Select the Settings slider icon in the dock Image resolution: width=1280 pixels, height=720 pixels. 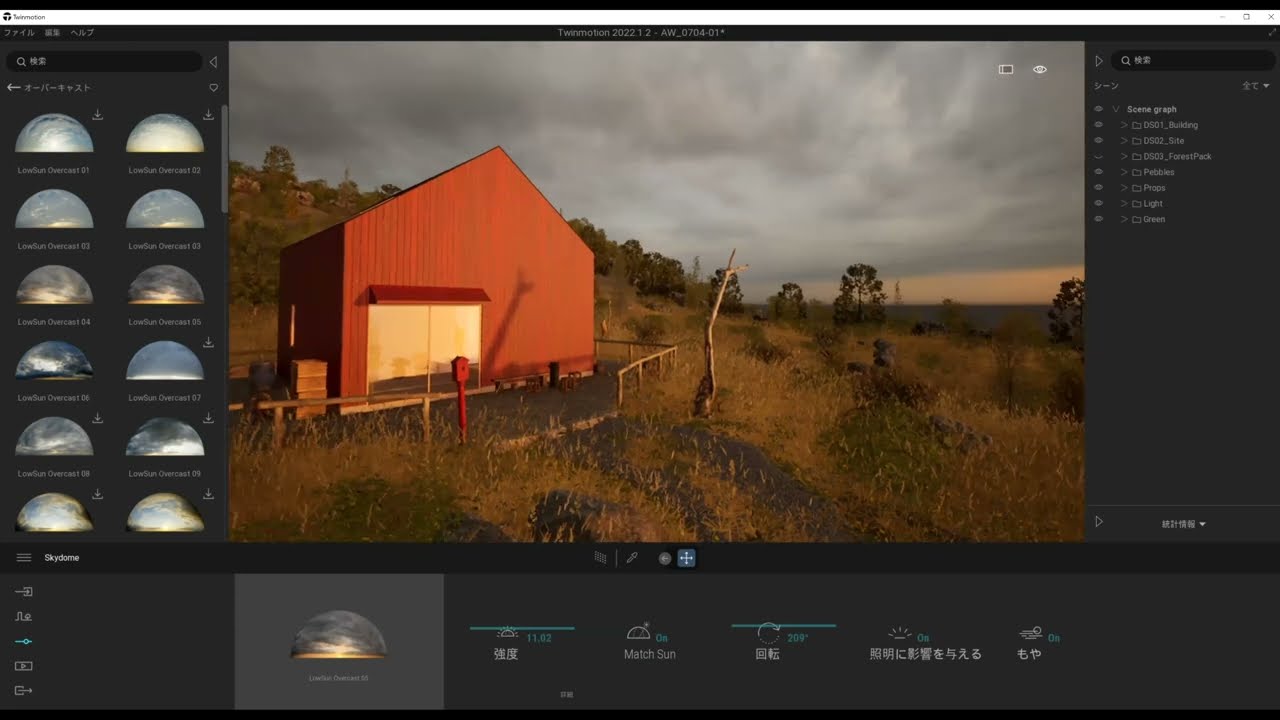tap(24, 641)
